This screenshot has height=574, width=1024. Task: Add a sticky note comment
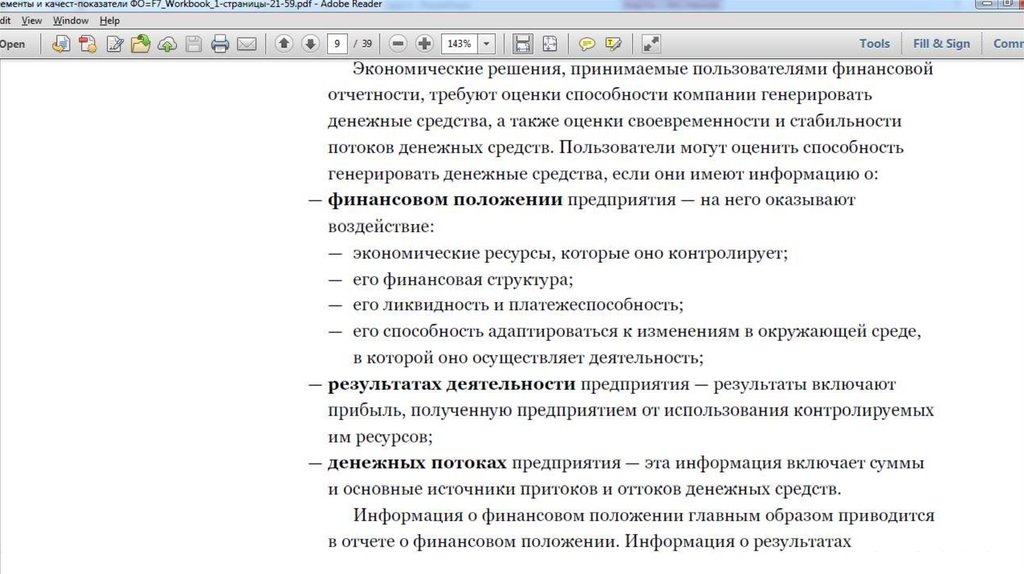pyautogui.click(x=586, y=44)
